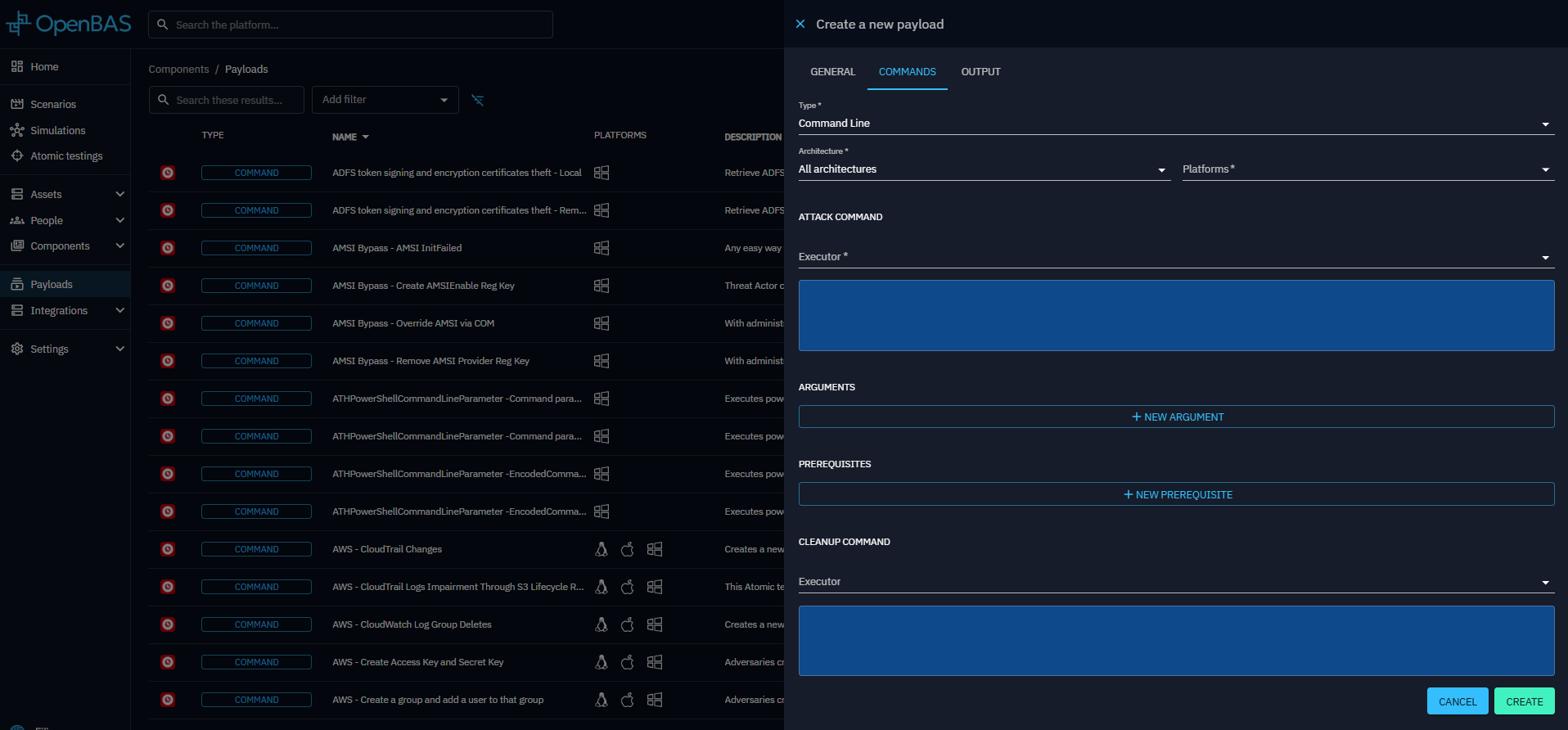Expand the Settings menu chevron
Image resolution: width=1568 pixels, height=730 pixels.
tap(120, 349)
